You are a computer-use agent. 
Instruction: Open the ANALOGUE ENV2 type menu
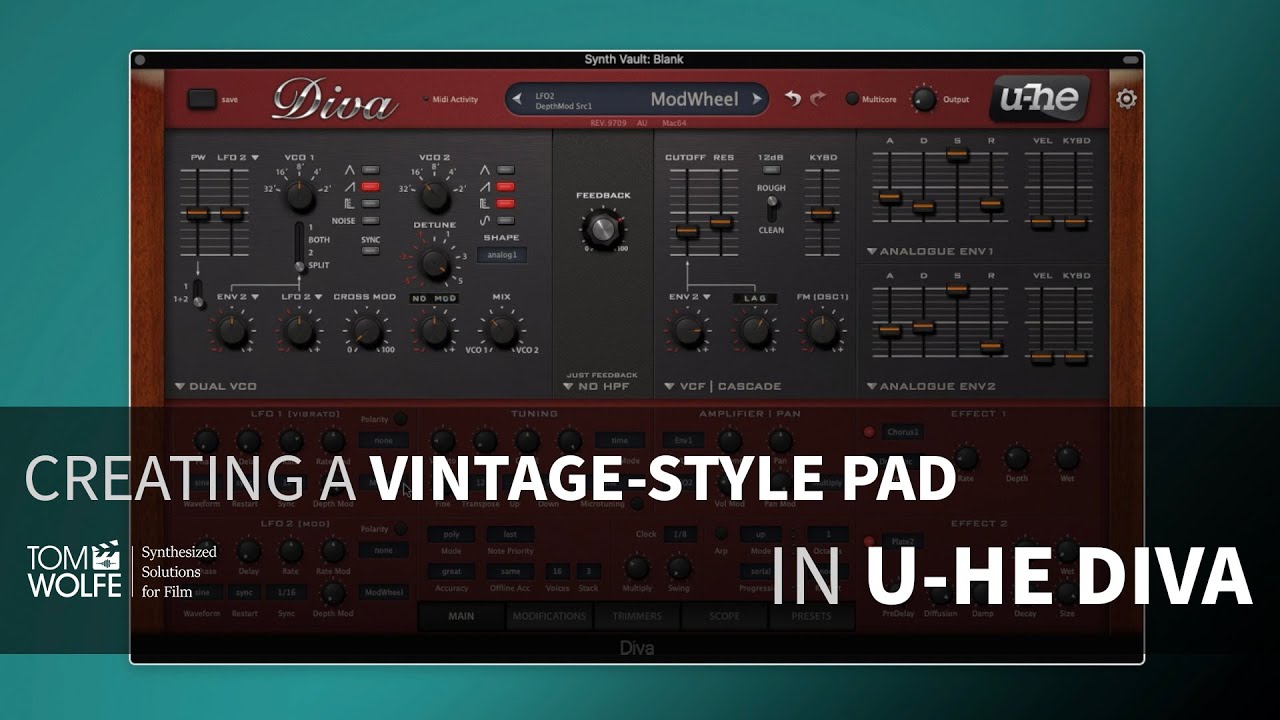[x=931, y=386]
